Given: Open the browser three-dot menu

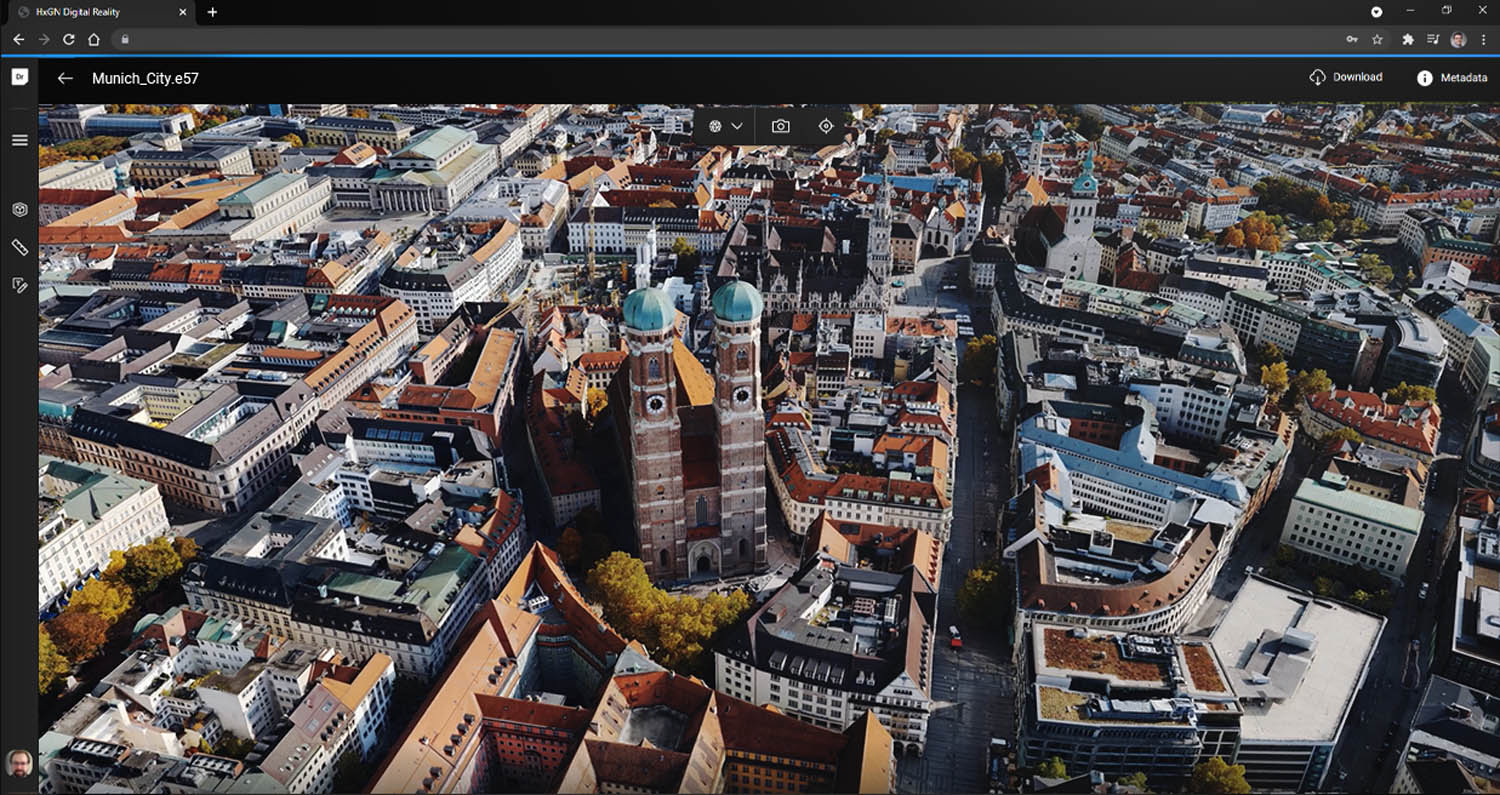Looking at the screenshot, I should 1483,39.
